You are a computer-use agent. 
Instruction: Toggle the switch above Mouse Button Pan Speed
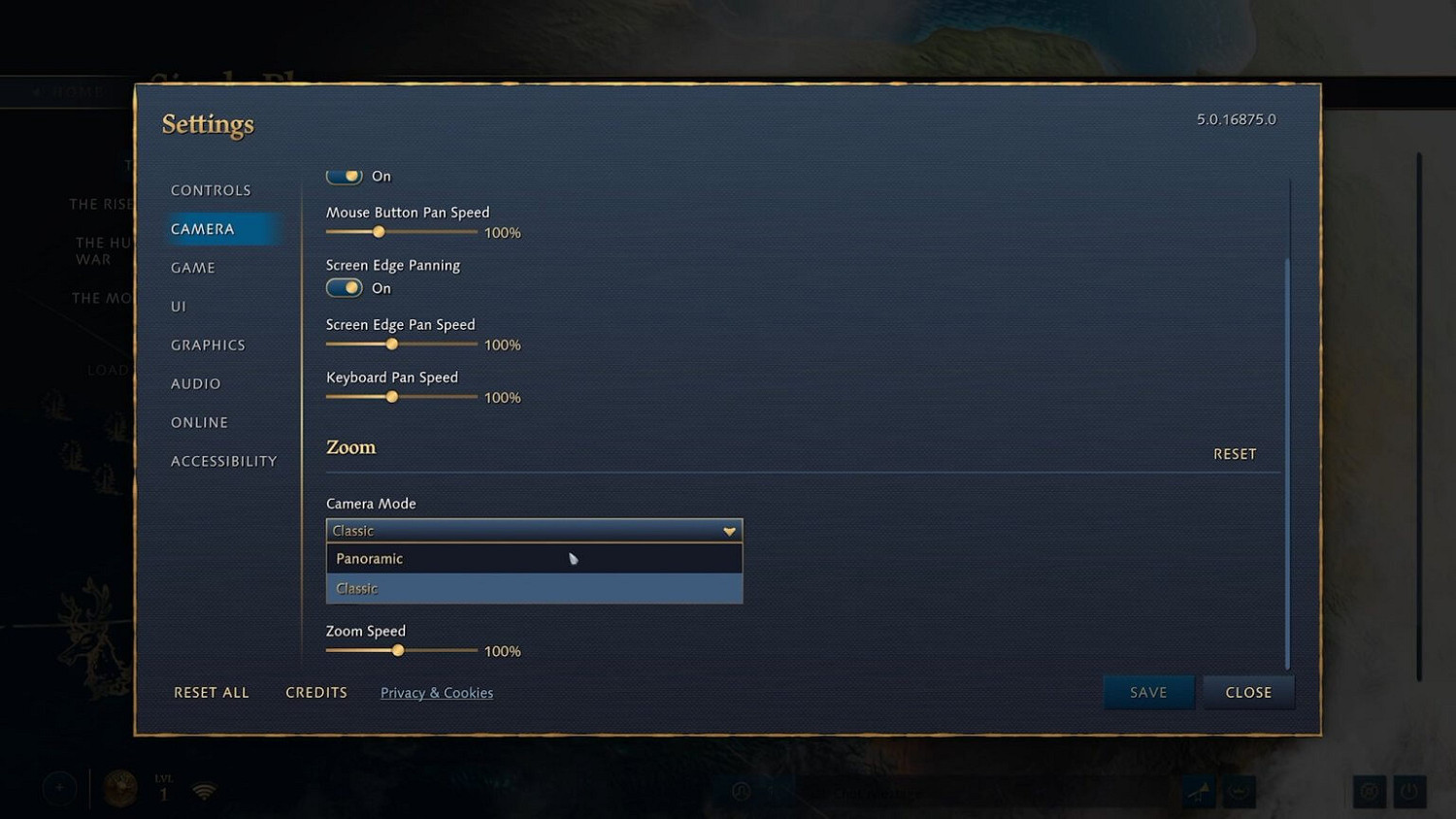345,176
